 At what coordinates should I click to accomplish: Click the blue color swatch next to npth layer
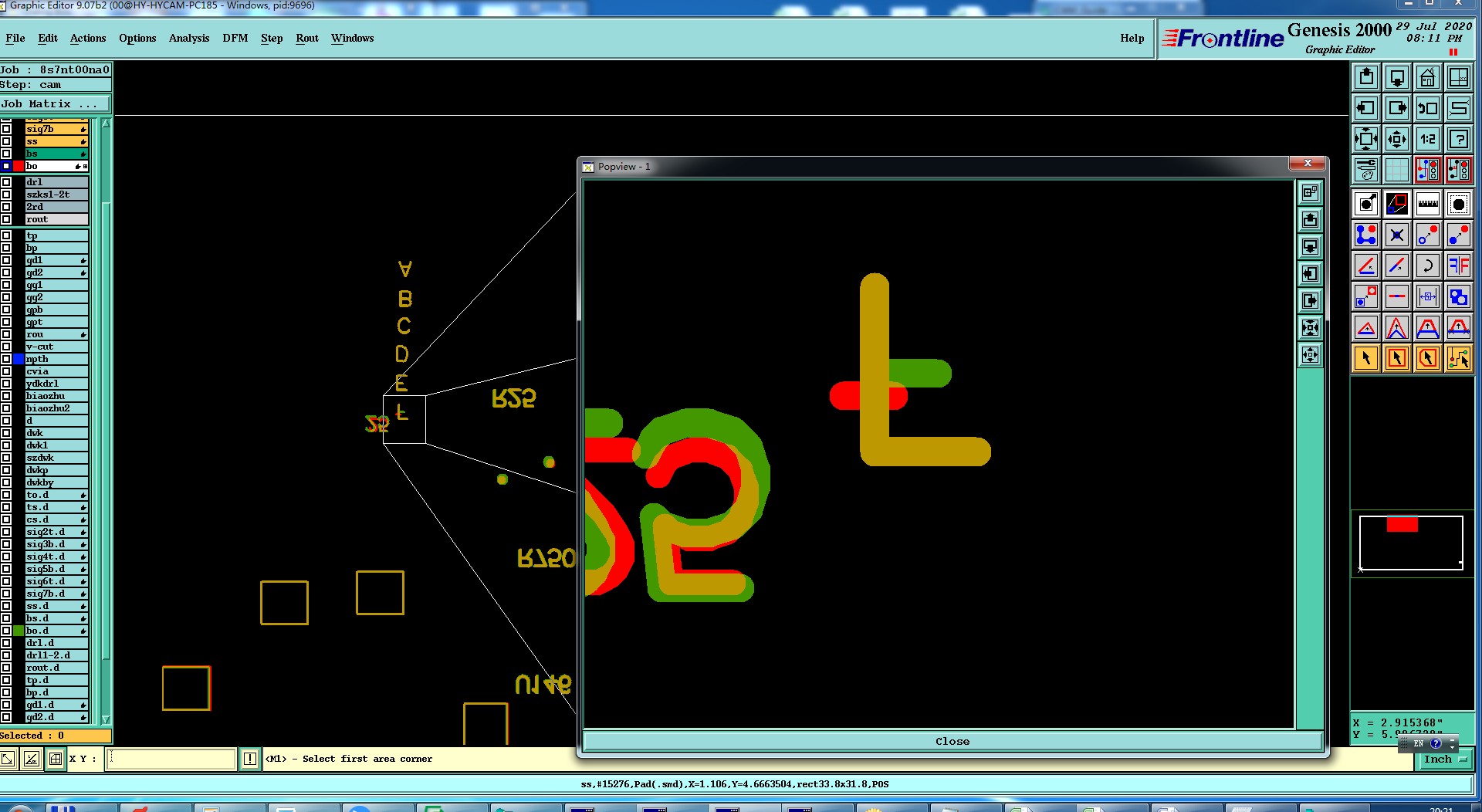(19, 359)
